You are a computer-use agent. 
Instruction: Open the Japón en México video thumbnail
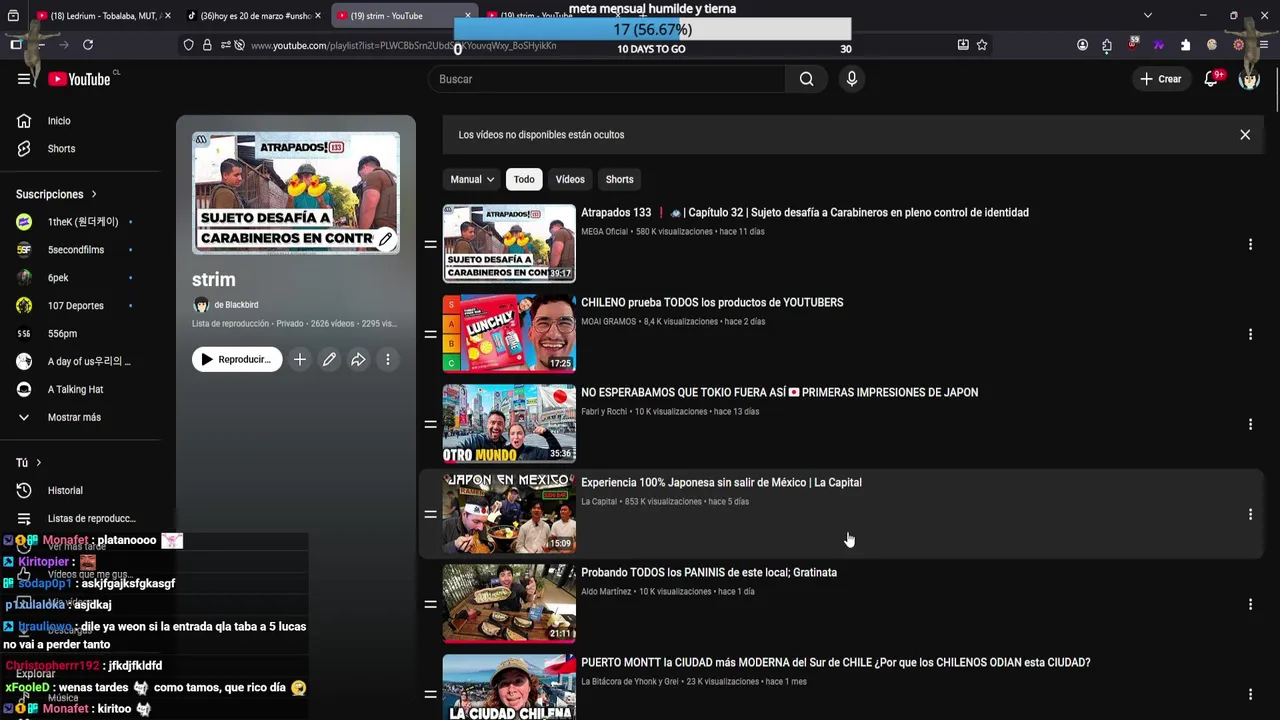[x=509, y=513]
